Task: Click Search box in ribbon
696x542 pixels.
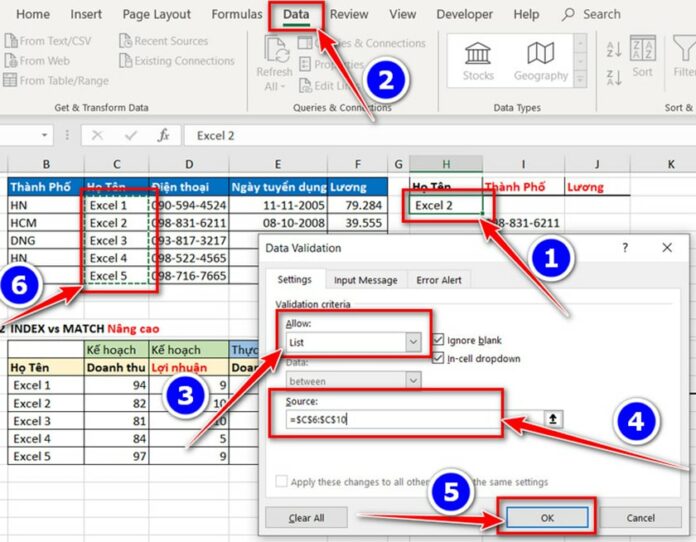Action: pyautogui.click(x=601, y=14)
